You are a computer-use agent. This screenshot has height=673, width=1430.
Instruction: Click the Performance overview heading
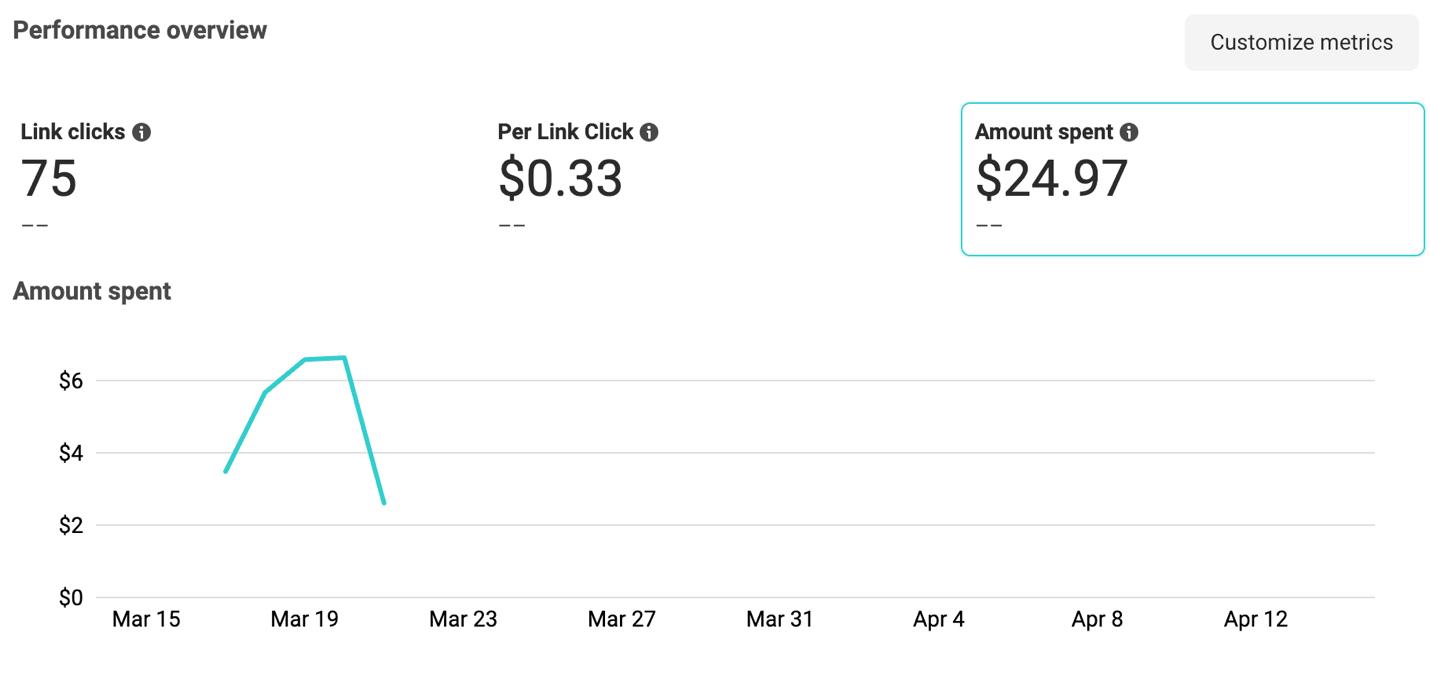pyautogui.click(x=140, y=30)
